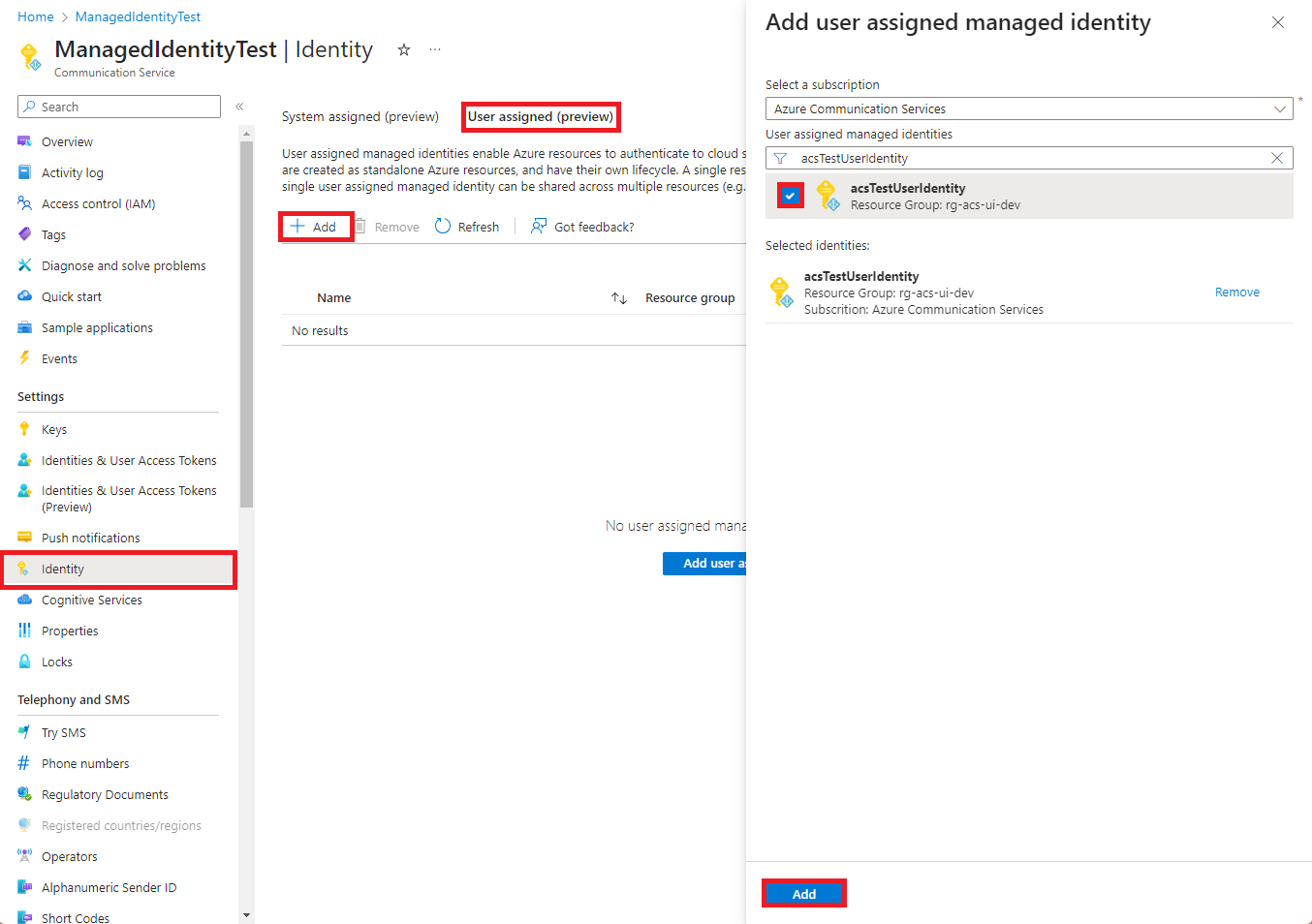Collapse the sidebar with the double chevron
Screen dimensions: 1312x924
239,107
